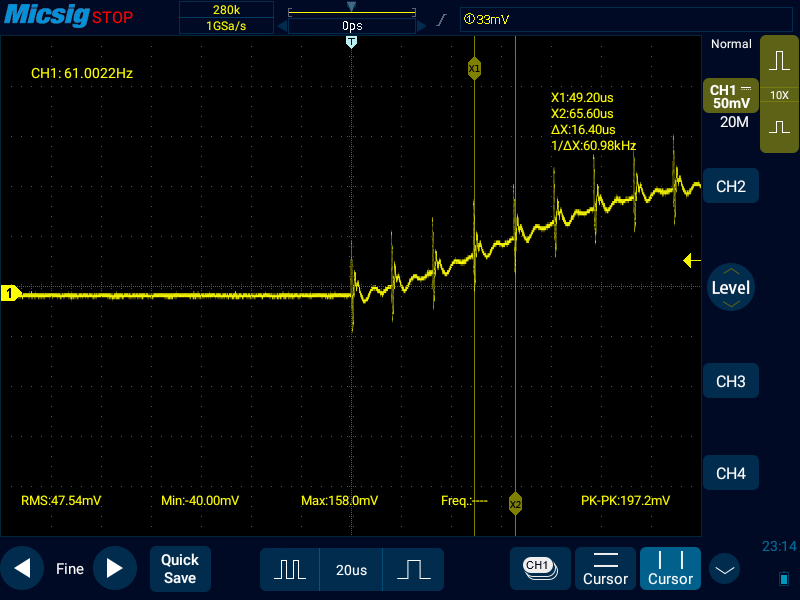Toggle the Fine adjustment mode

(69, 569)
